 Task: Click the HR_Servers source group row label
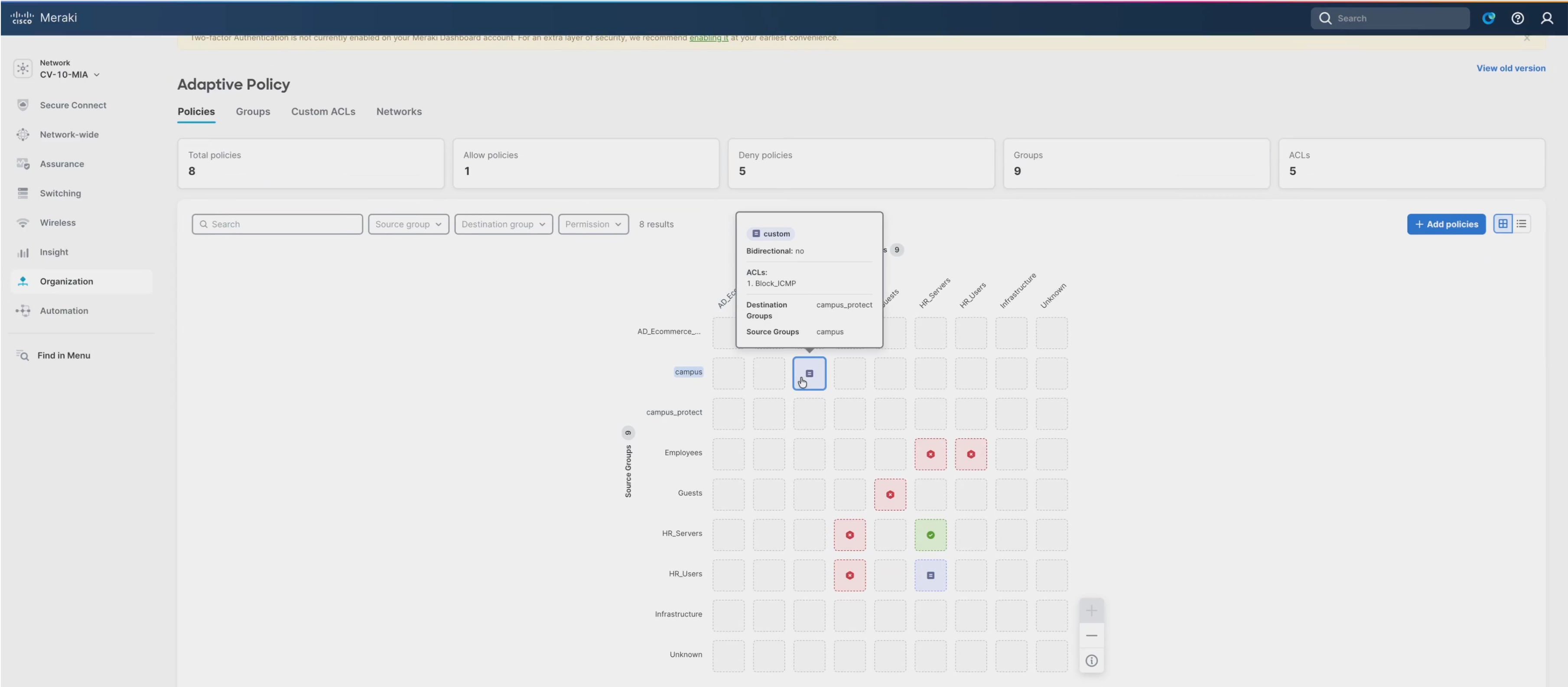pyautogui.click(x=682, y=533)
